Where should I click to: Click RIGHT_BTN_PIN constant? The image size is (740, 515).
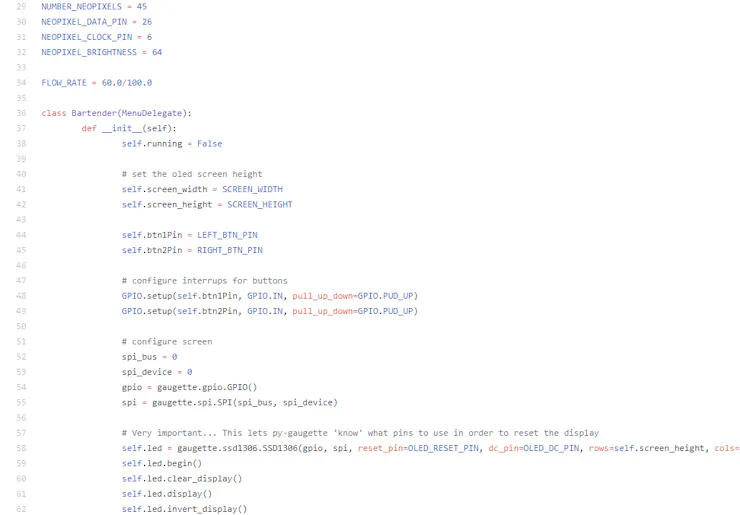coord(230,250)
